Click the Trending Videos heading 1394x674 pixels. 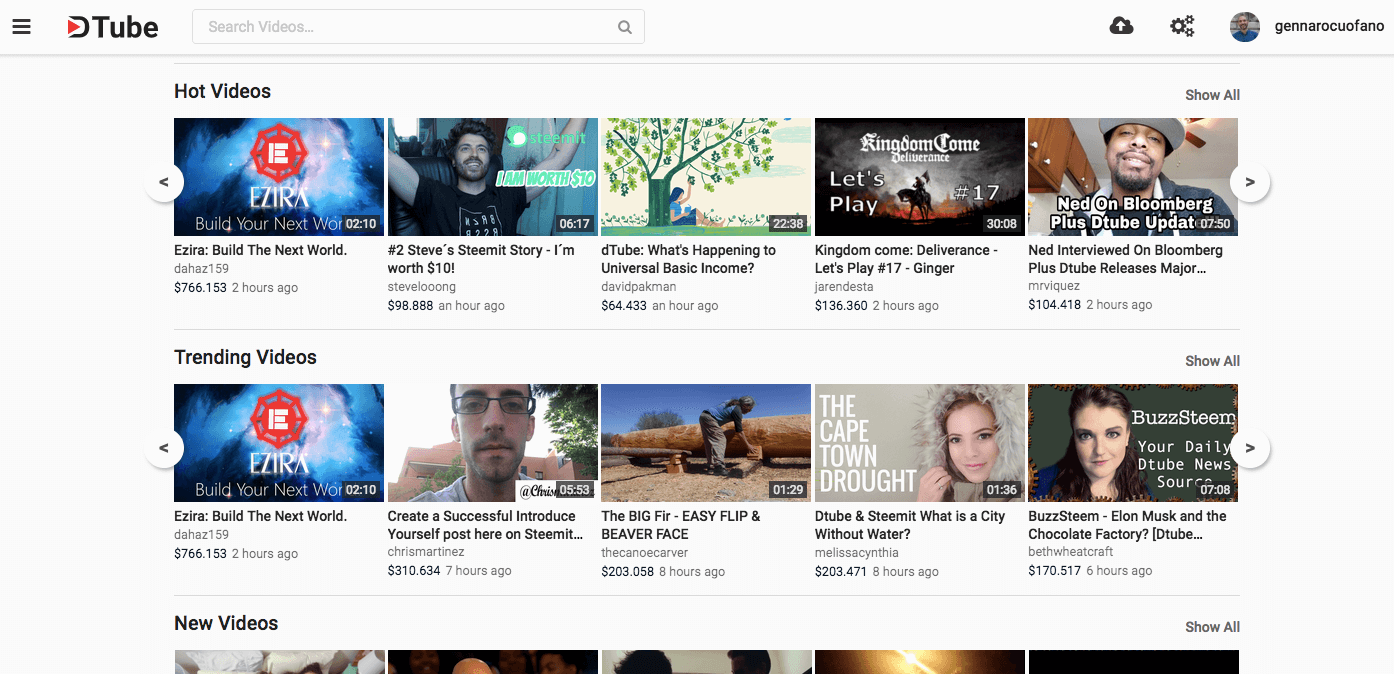click(245, 357)
